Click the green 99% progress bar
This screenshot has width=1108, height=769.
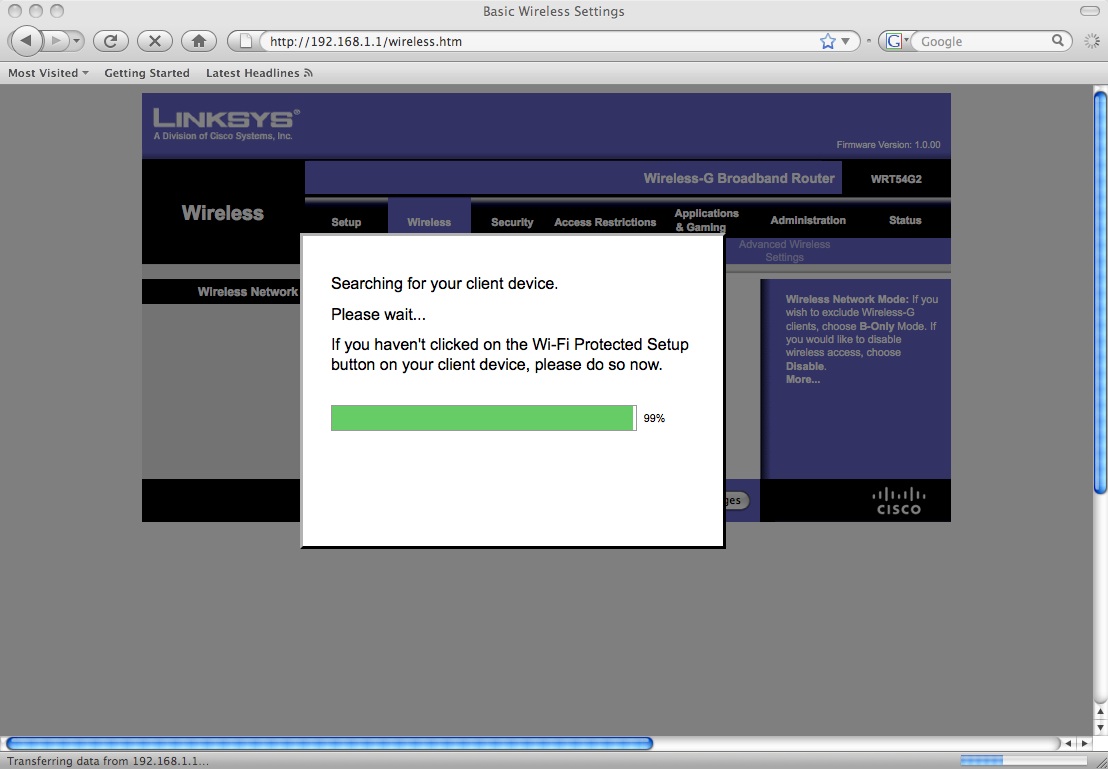(x=483, y=418)
